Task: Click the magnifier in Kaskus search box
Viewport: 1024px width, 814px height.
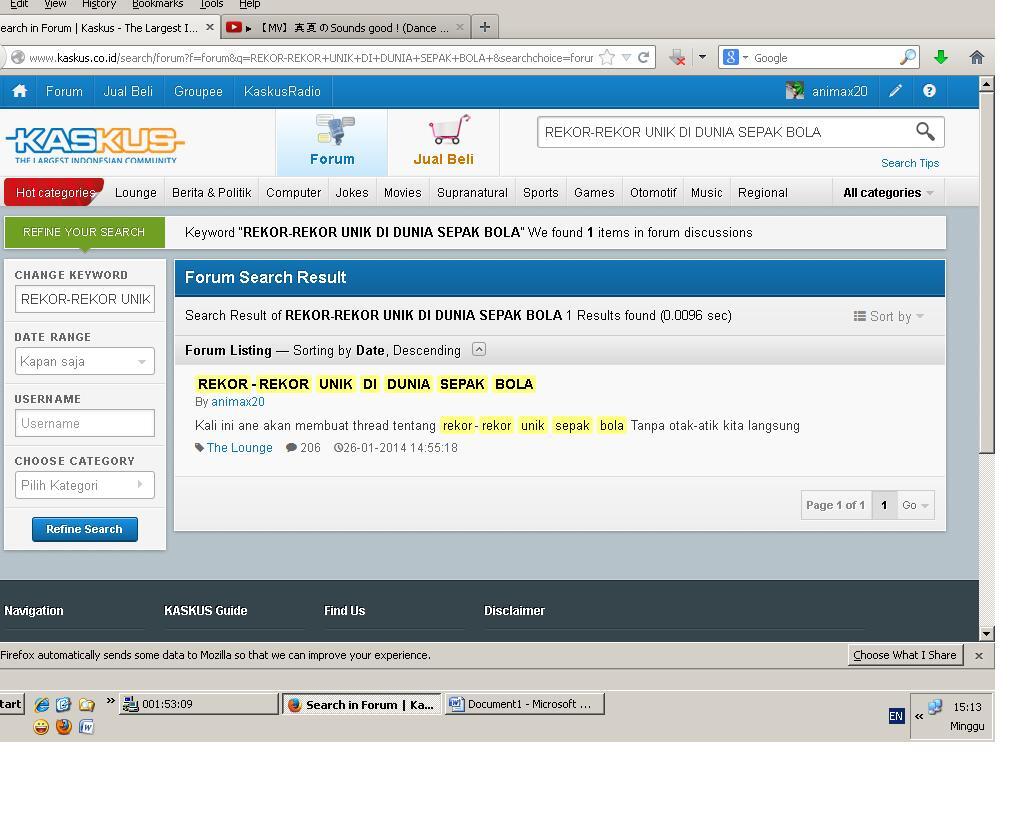Action: (x=925, y=132)
